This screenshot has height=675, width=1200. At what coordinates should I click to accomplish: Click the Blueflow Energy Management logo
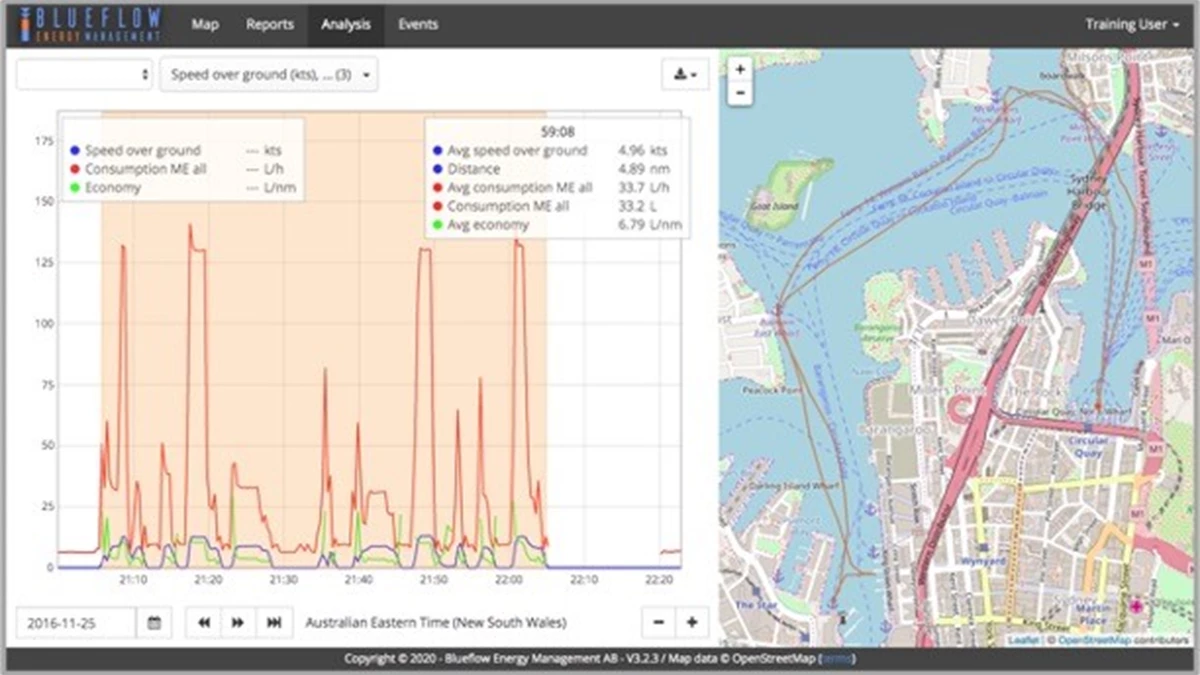pyautogui.click(x=88, y=24)
